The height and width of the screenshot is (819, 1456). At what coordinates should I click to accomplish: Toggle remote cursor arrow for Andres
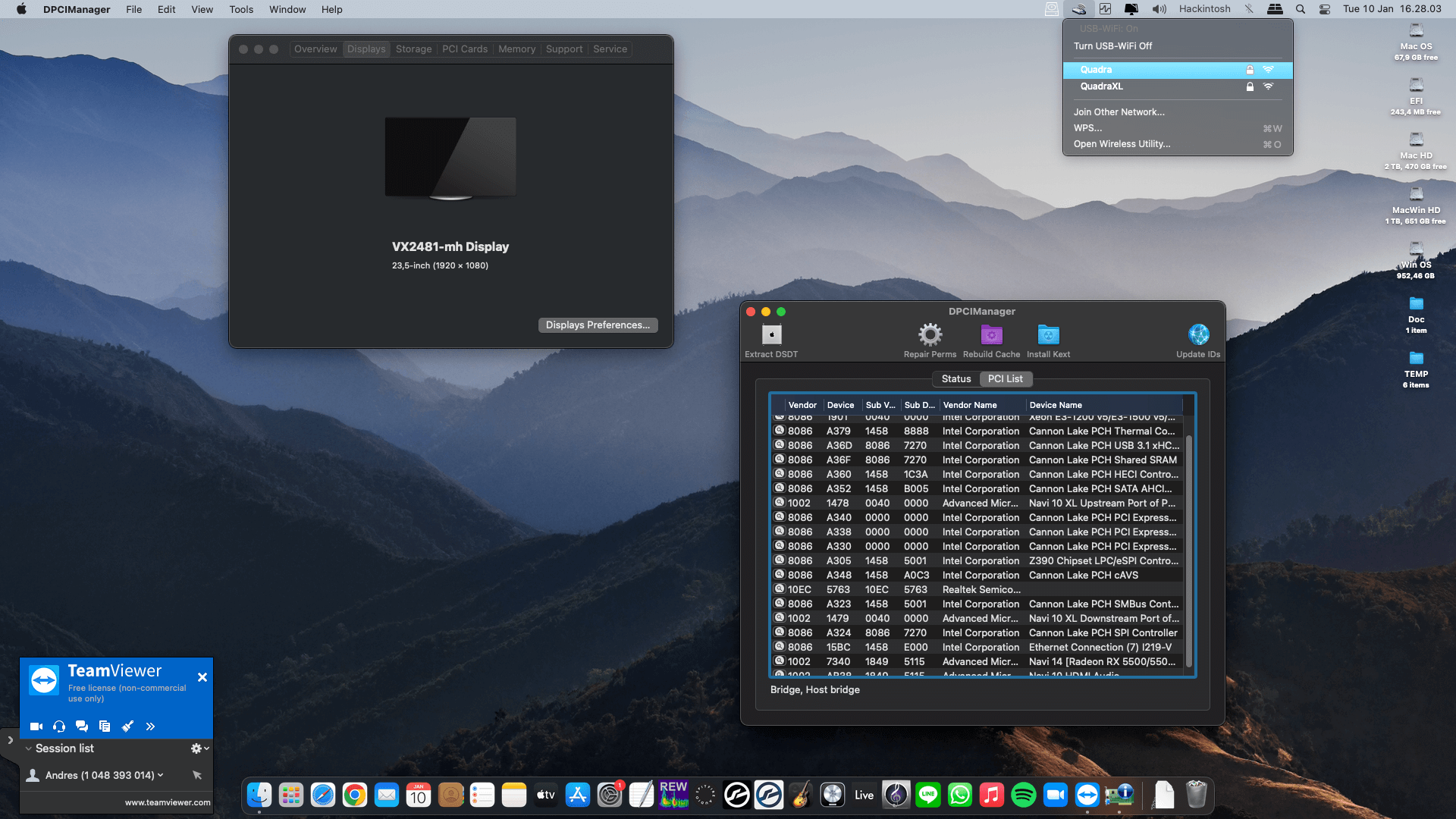[x=197, y=775]
